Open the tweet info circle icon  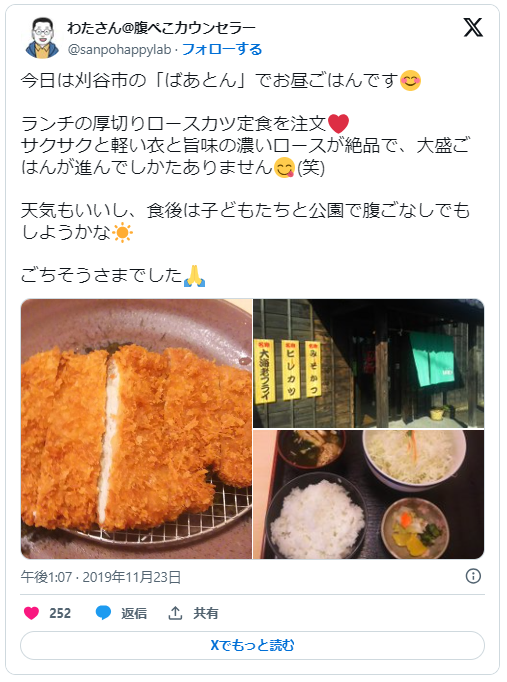473,576
